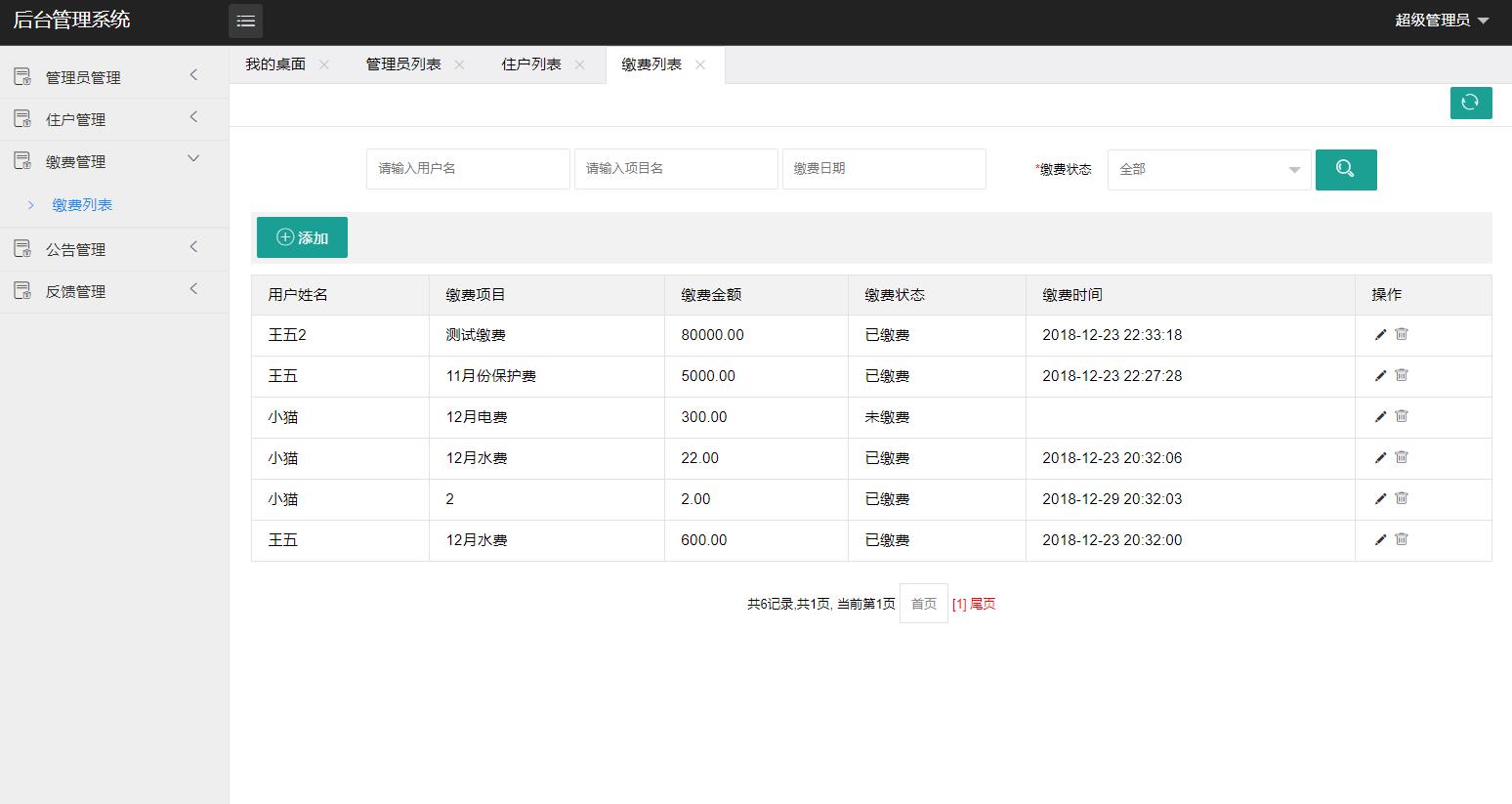This screenshot has height=804, width=1512.
Task: Click the 请输入用户名 input field
Action: click(467, 168)
